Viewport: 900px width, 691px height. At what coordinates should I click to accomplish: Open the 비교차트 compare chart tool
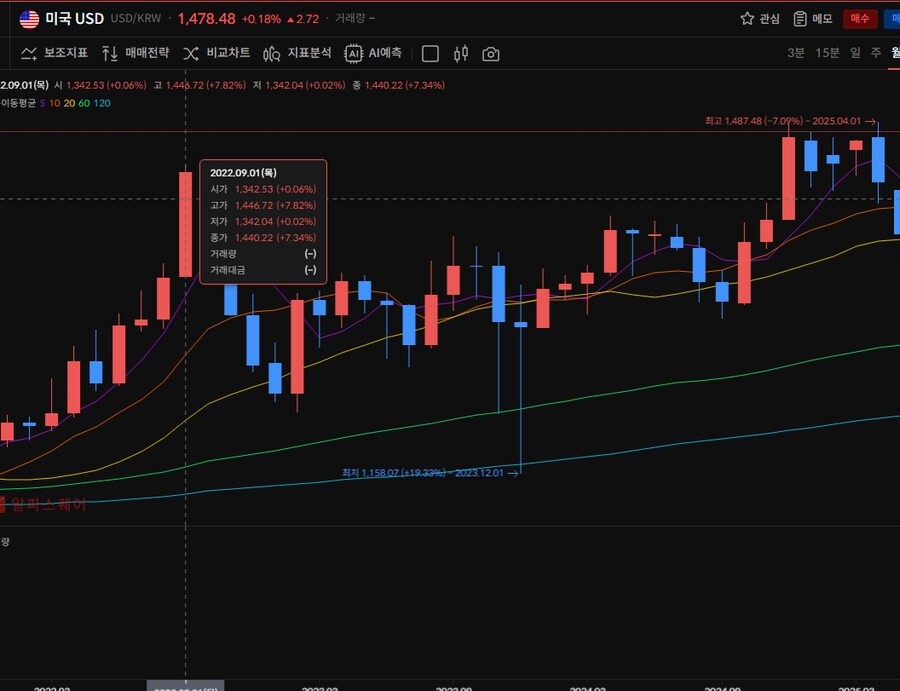tap(217, 53)
